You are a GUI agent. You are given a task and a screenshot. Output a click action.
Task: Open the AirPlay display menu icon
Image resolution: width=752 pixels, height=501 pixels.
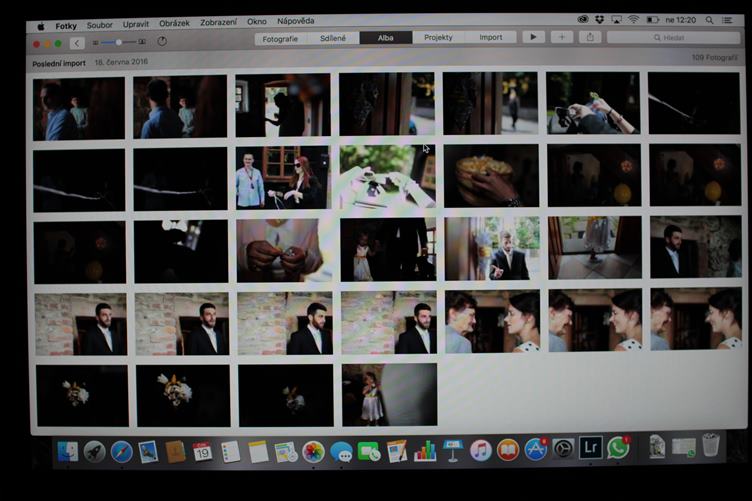point(616,20)
